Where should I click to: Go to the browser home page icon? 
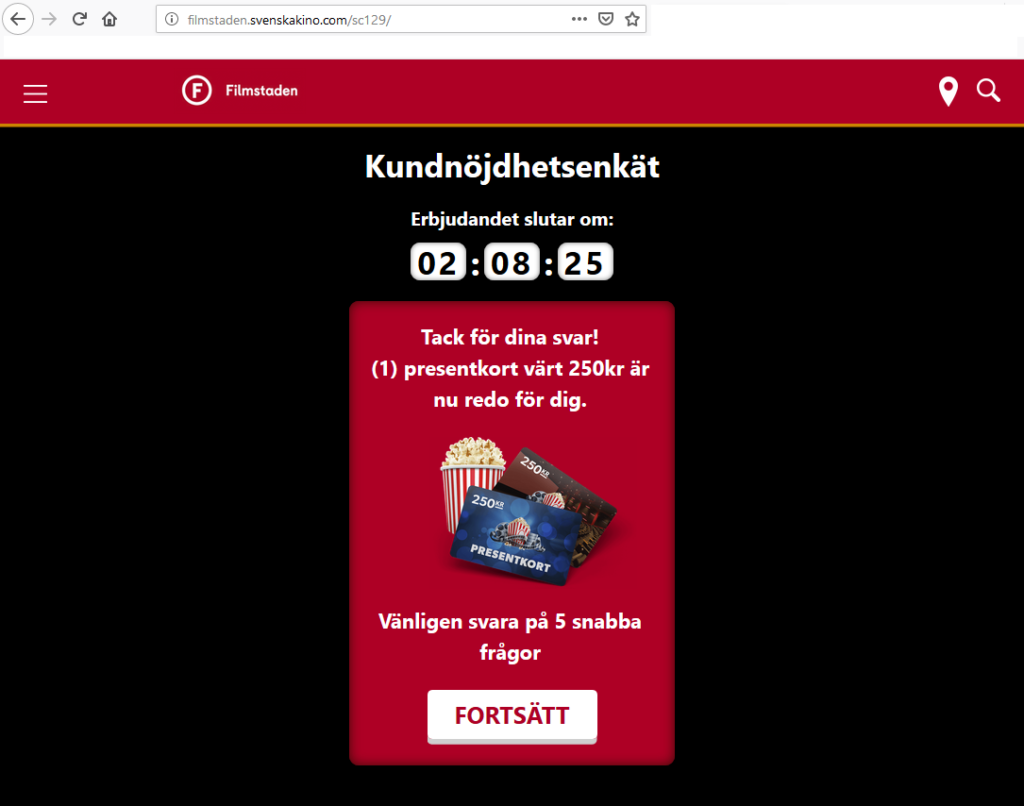point(110,19)
